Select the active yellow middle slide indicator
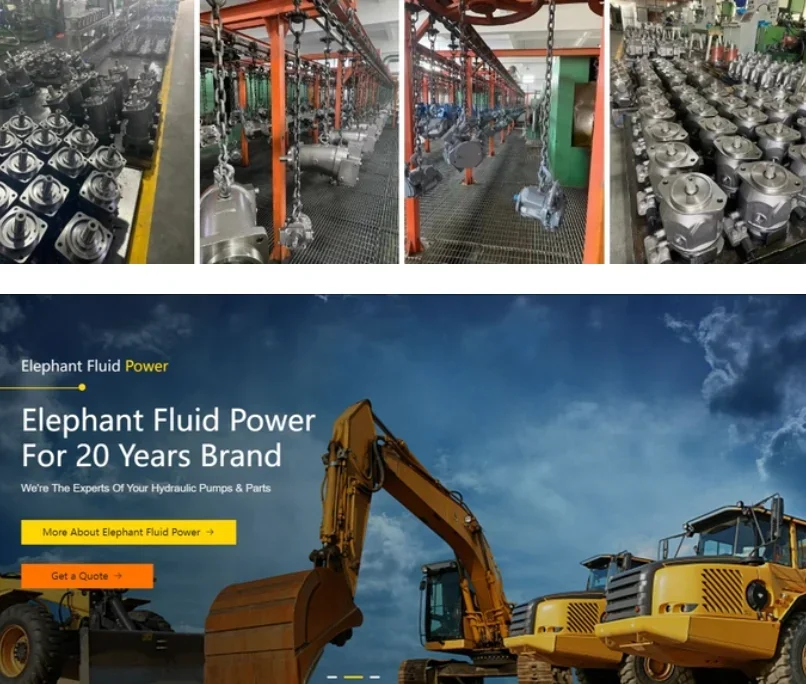This screenshot has width=806, height=684. pos(353,677)
